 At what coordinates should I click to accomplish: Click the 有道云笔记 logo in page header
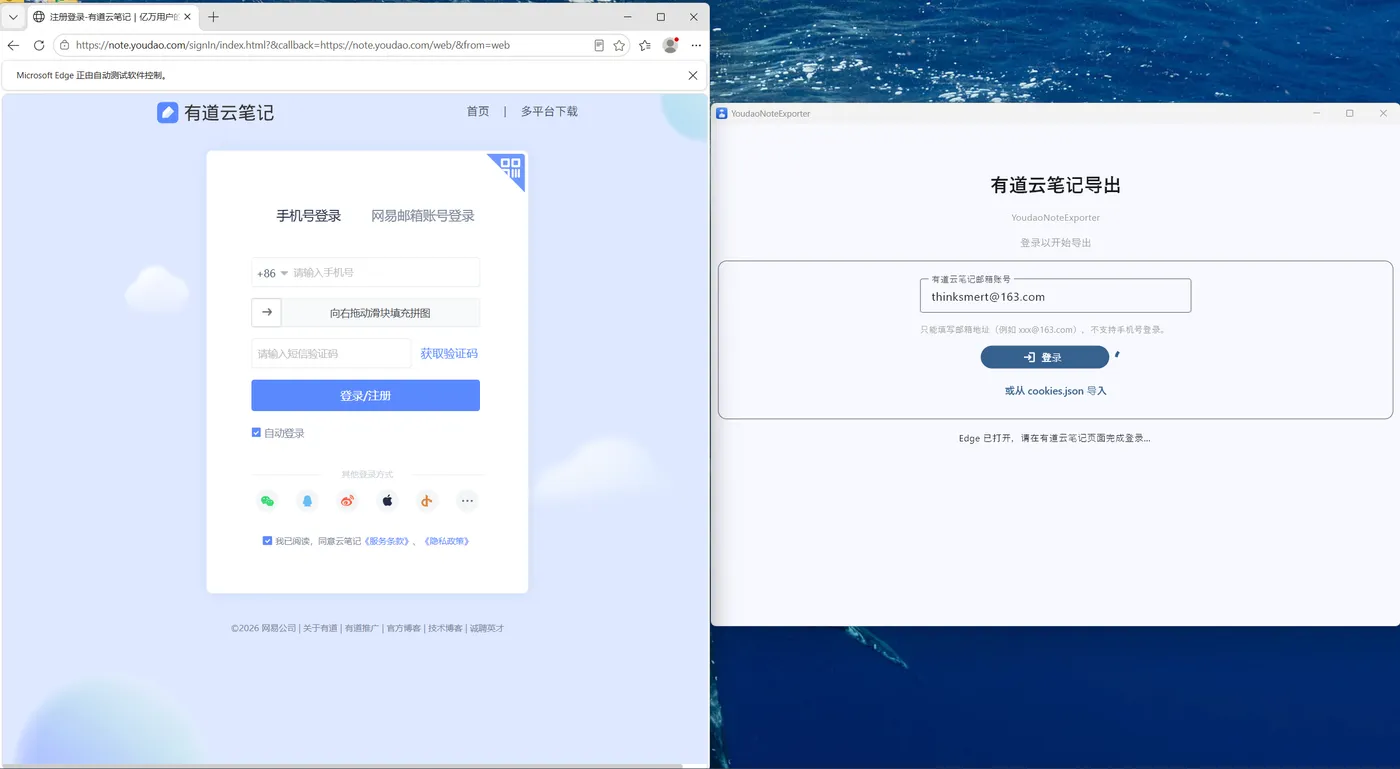[215, 112]
